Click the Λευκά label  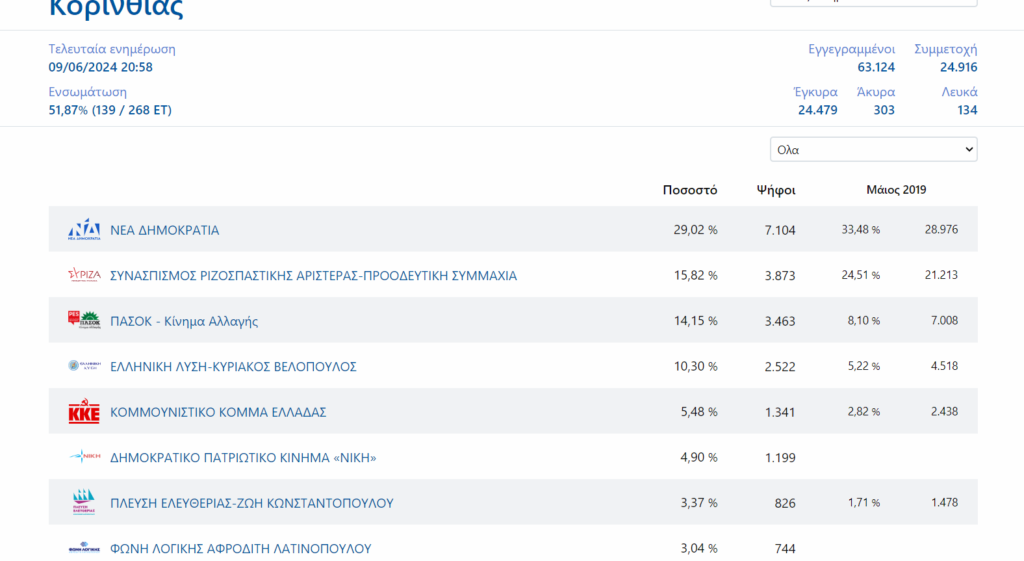point(959,92)
